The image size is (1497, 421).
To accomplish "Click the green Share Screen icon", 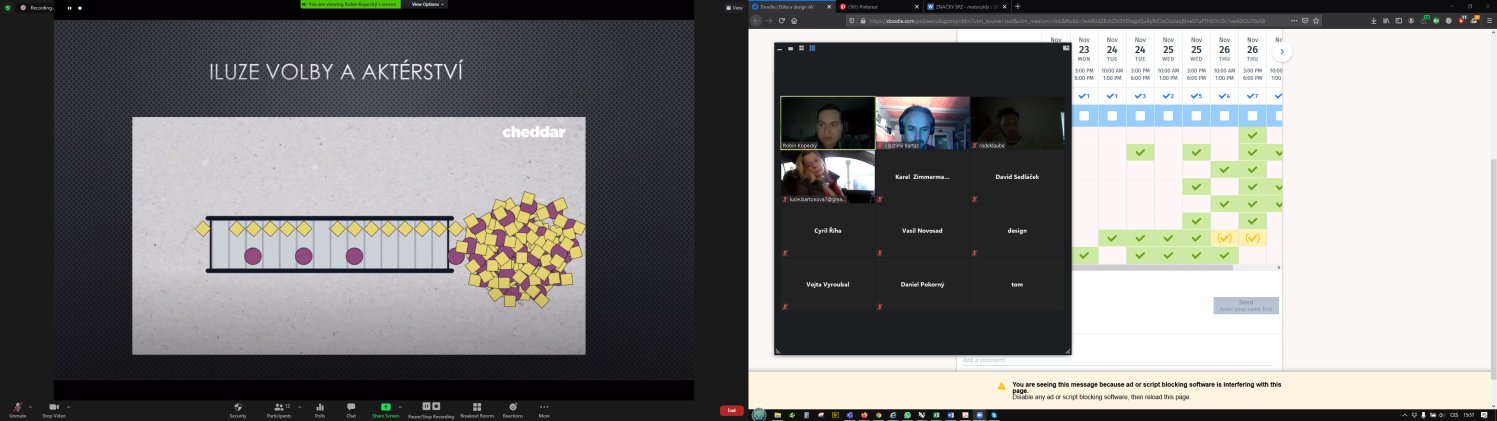I will [385, 407].
